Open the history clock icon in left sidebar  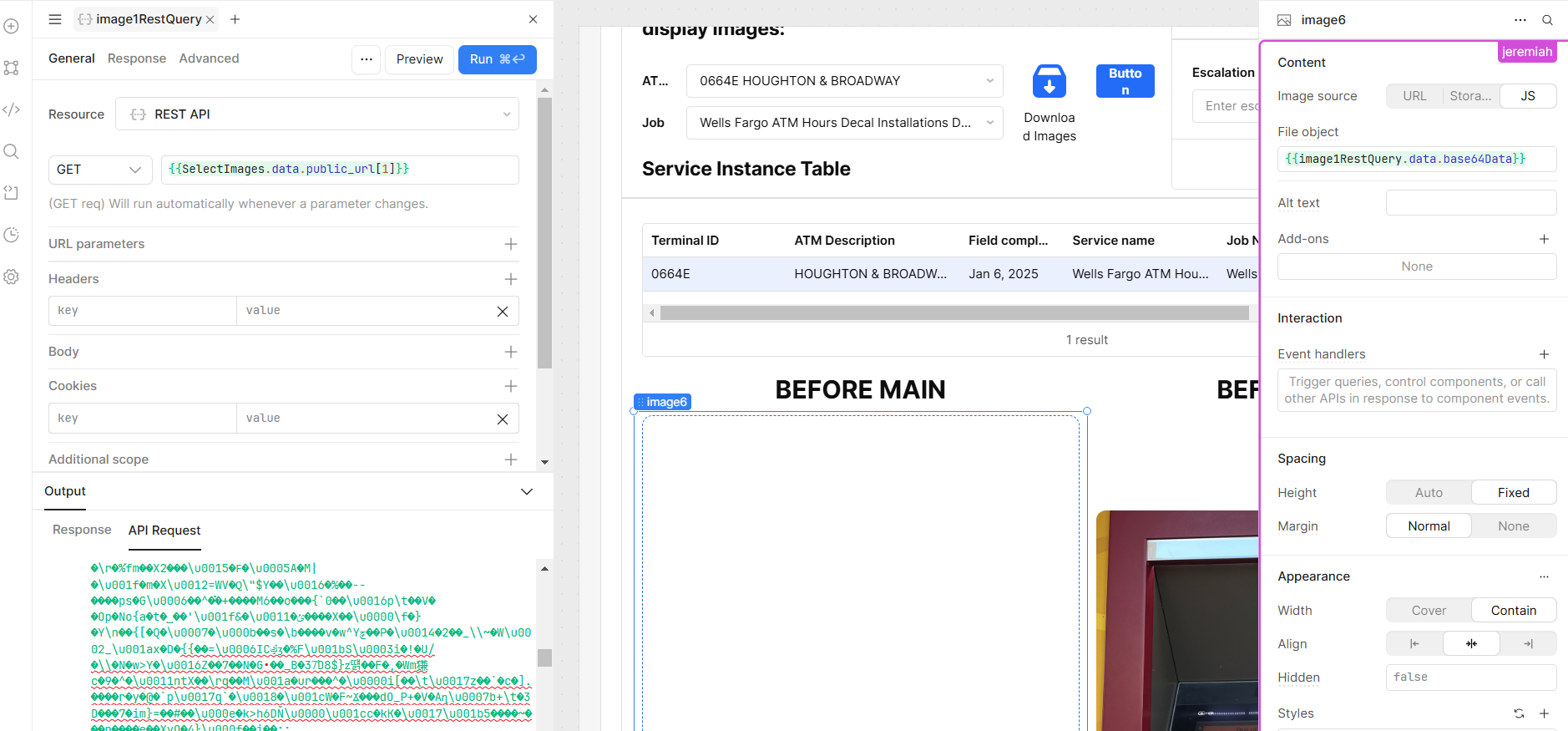[x=12, y=235]
